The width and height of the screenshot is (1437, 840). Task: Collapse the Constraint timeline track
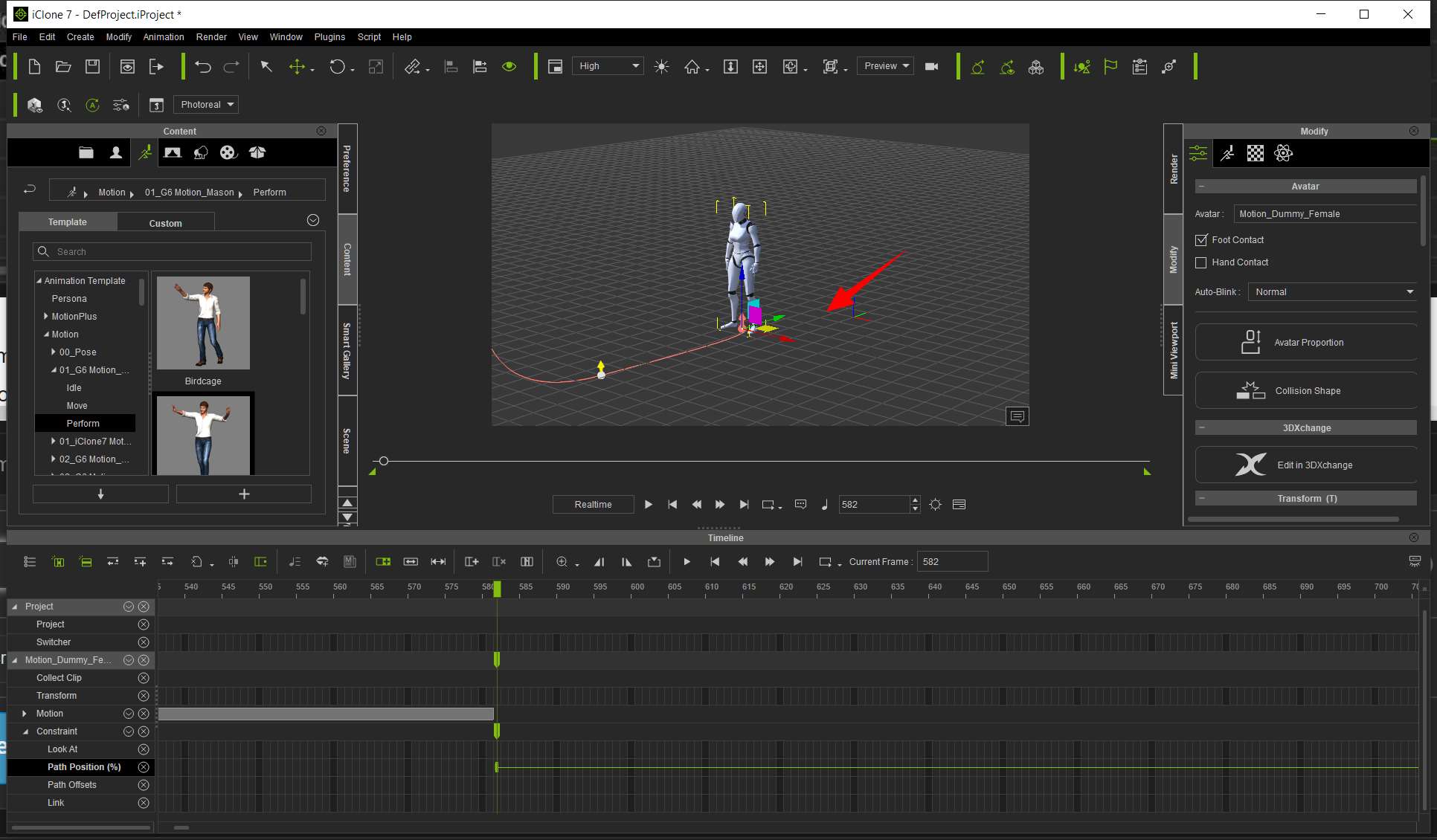25,731
